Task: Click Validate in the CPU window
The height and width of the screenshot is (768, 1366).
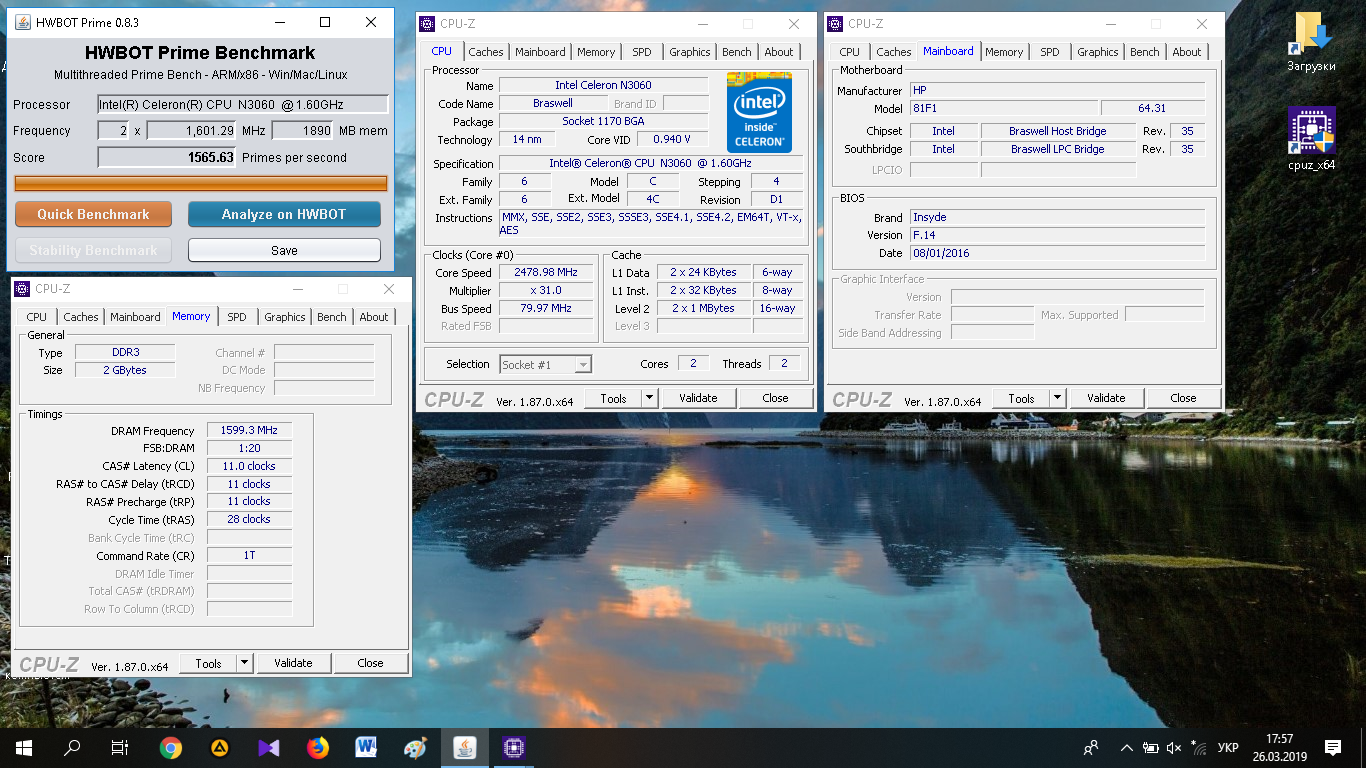Action: tap(698, 398)
